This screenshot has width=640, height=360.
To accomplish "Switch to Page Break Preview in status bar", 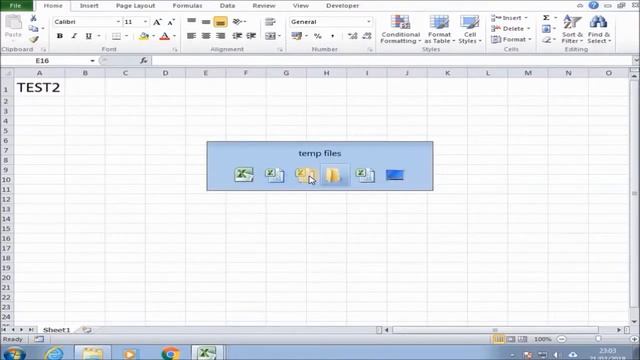I will [x=522, y=339].
